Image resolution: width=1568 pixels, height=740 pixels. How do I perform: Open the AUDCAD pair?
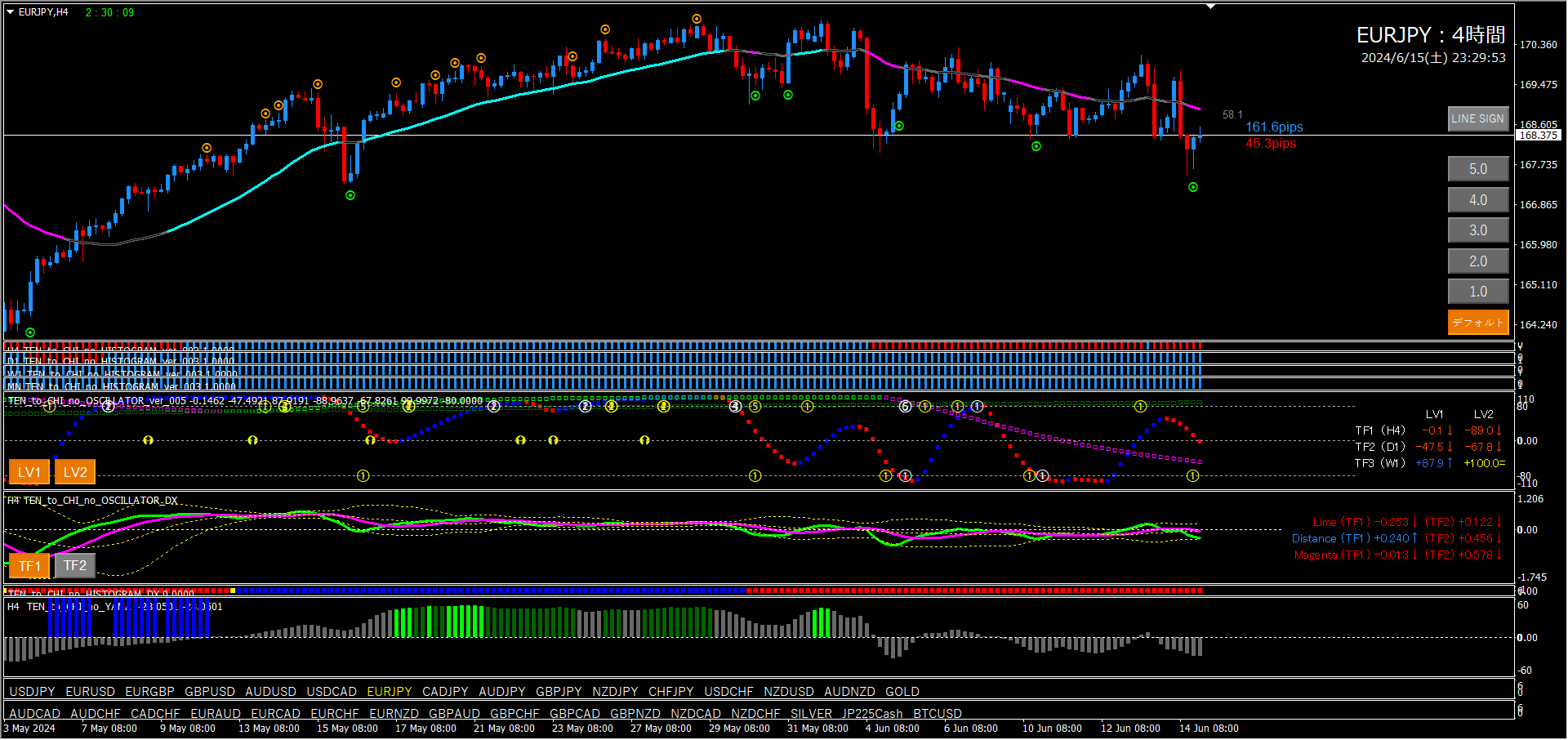click(x=34, y=714)
